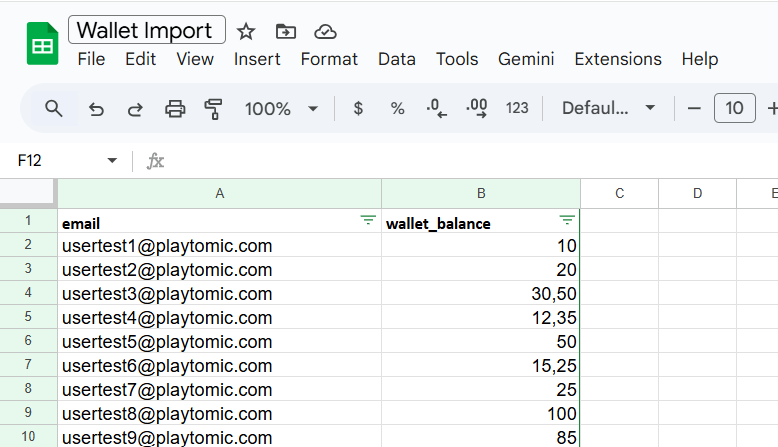Select column B header

point(481,193)
